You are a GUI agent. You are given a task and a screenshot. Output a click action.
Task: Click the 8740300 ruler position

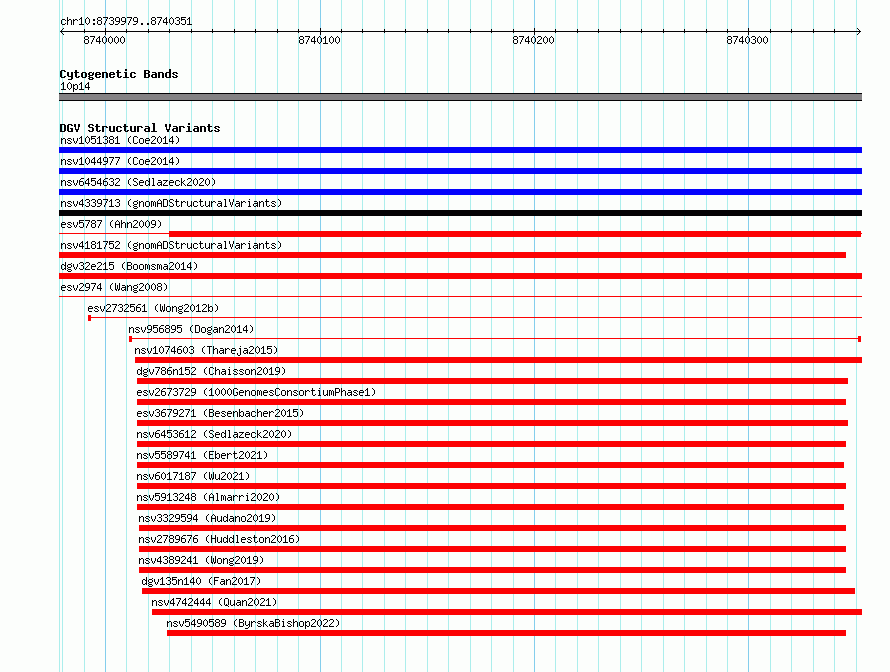coord(748,40)
